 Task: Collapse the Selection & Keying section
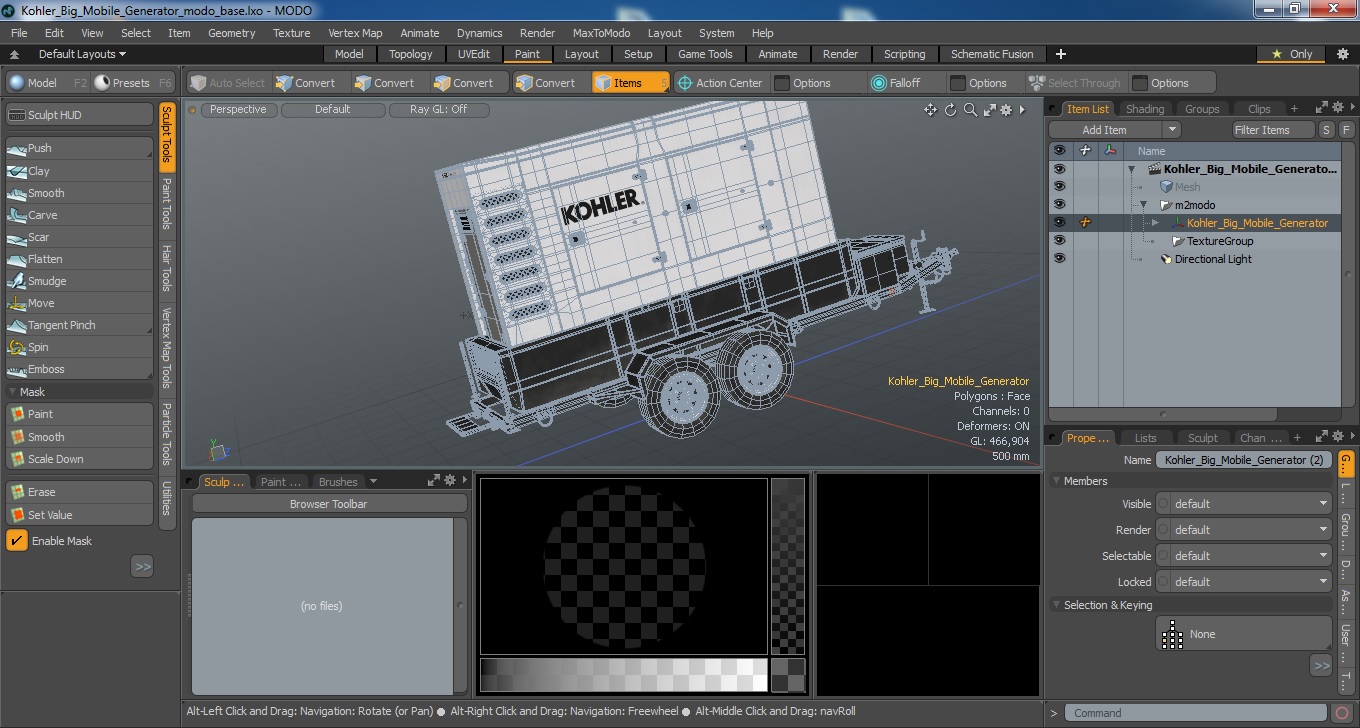pos(1056,605)
